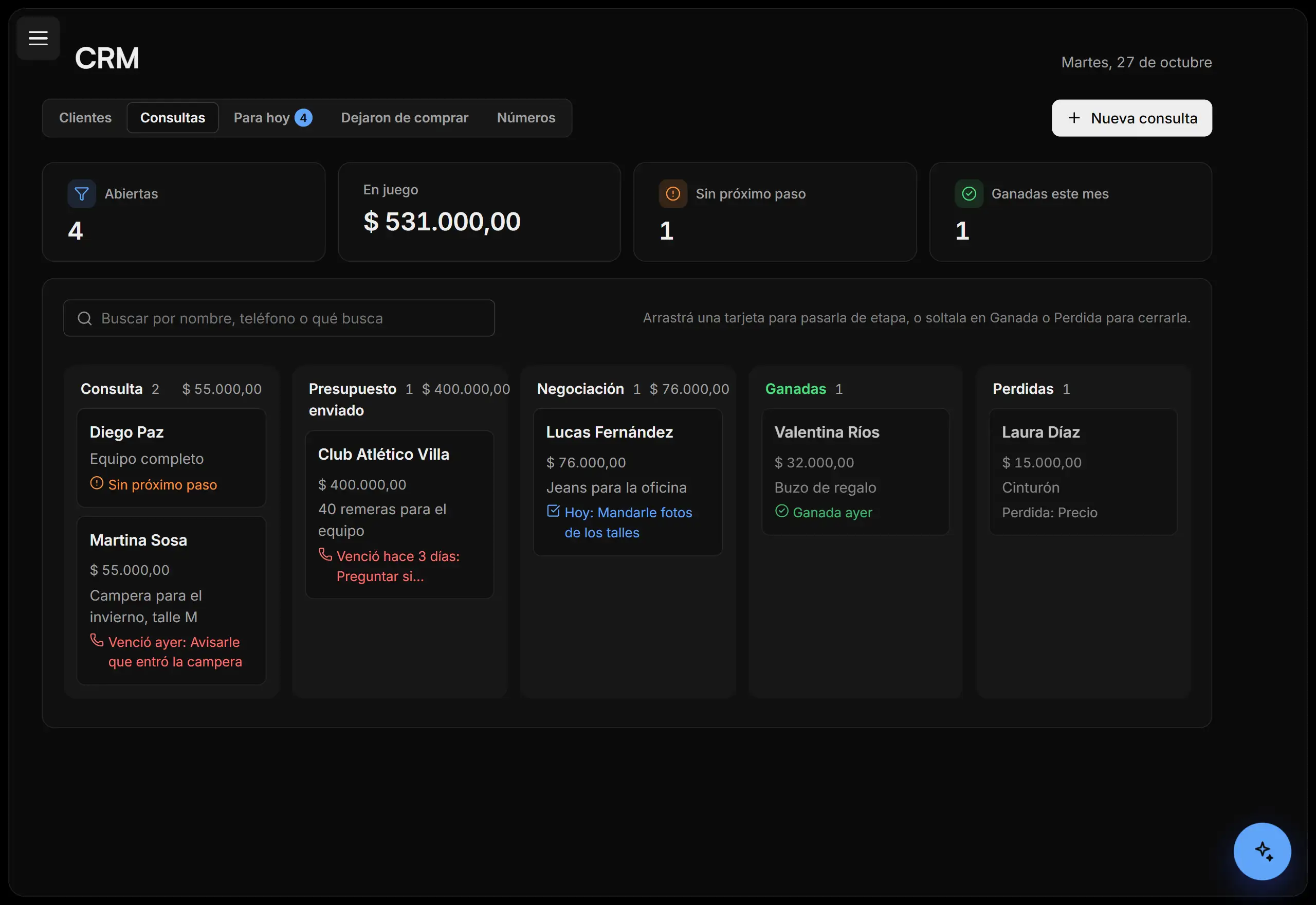The height and width of the screenshot is (905, 1316).
Task: Click the magnifier icon in the search box
Action: pyautogui.click(x=84, y=318)
